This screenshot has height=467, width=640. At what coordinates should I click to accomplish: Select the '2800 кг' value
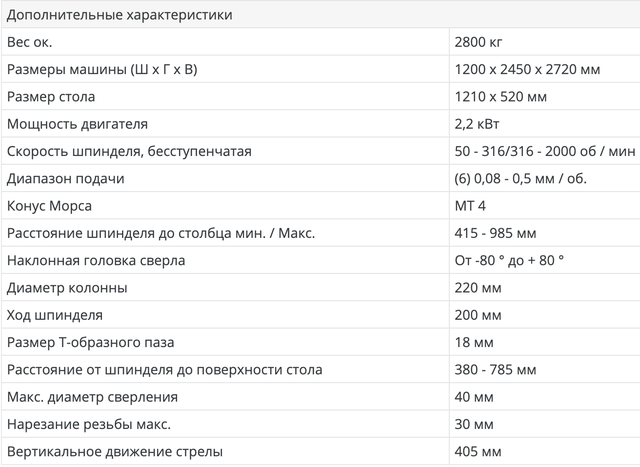pos(478,42)
